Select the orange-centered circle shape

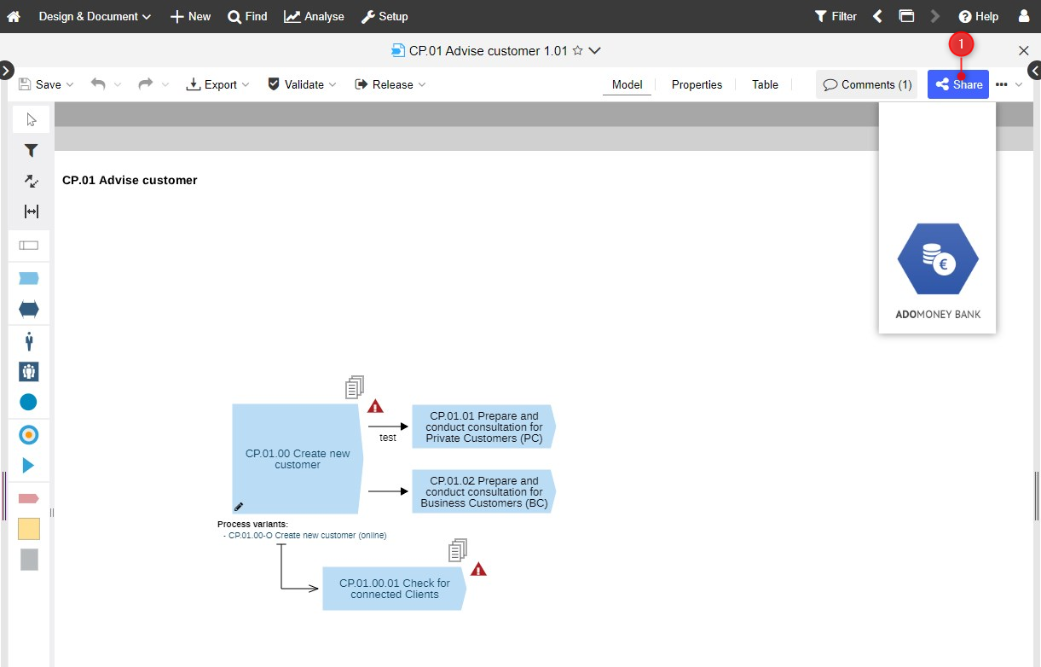[x=29, y=435]
